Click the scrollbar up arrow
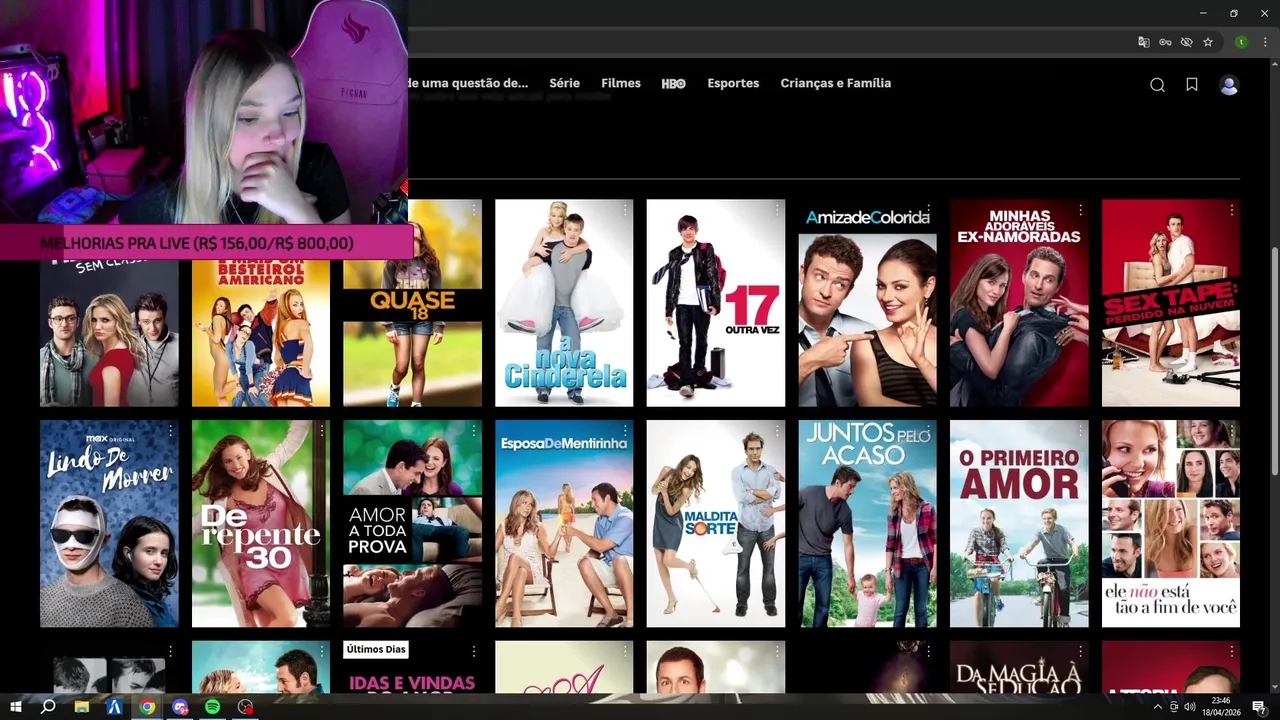 pos(1274,64)
